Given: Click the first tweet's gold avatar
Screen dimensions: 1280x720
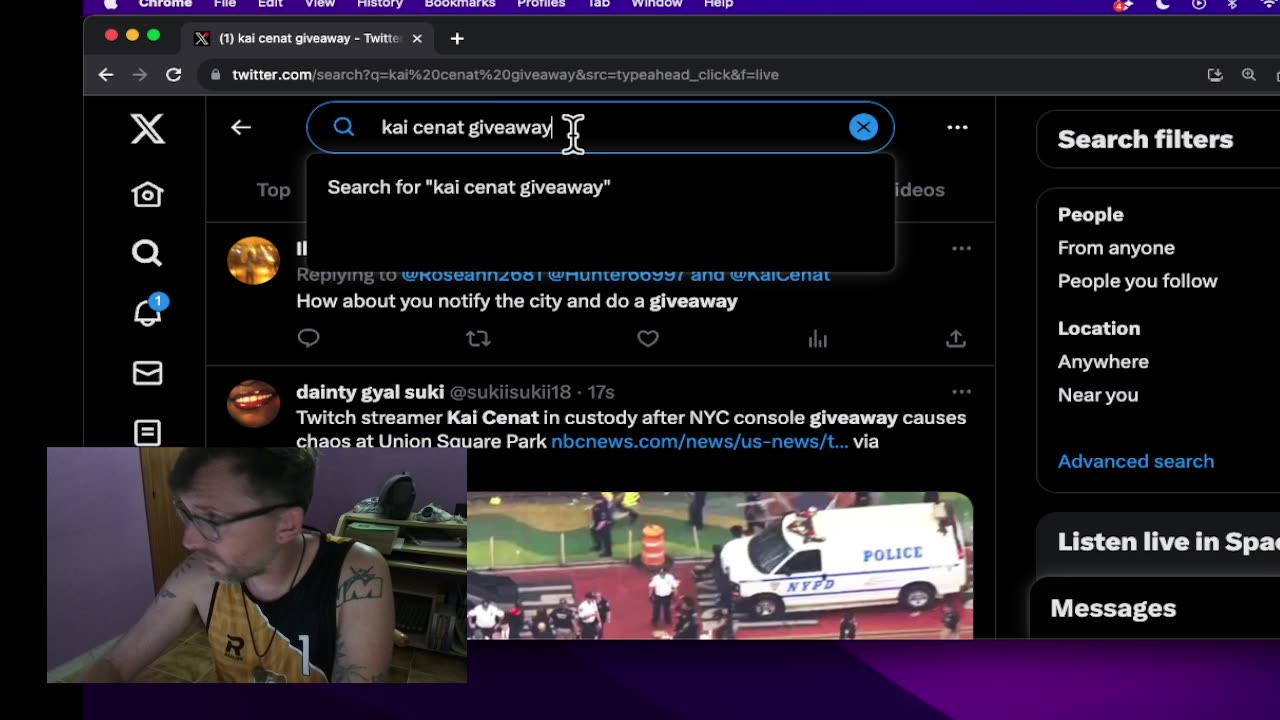Looking at the screenshot, I should click(253, 260).
